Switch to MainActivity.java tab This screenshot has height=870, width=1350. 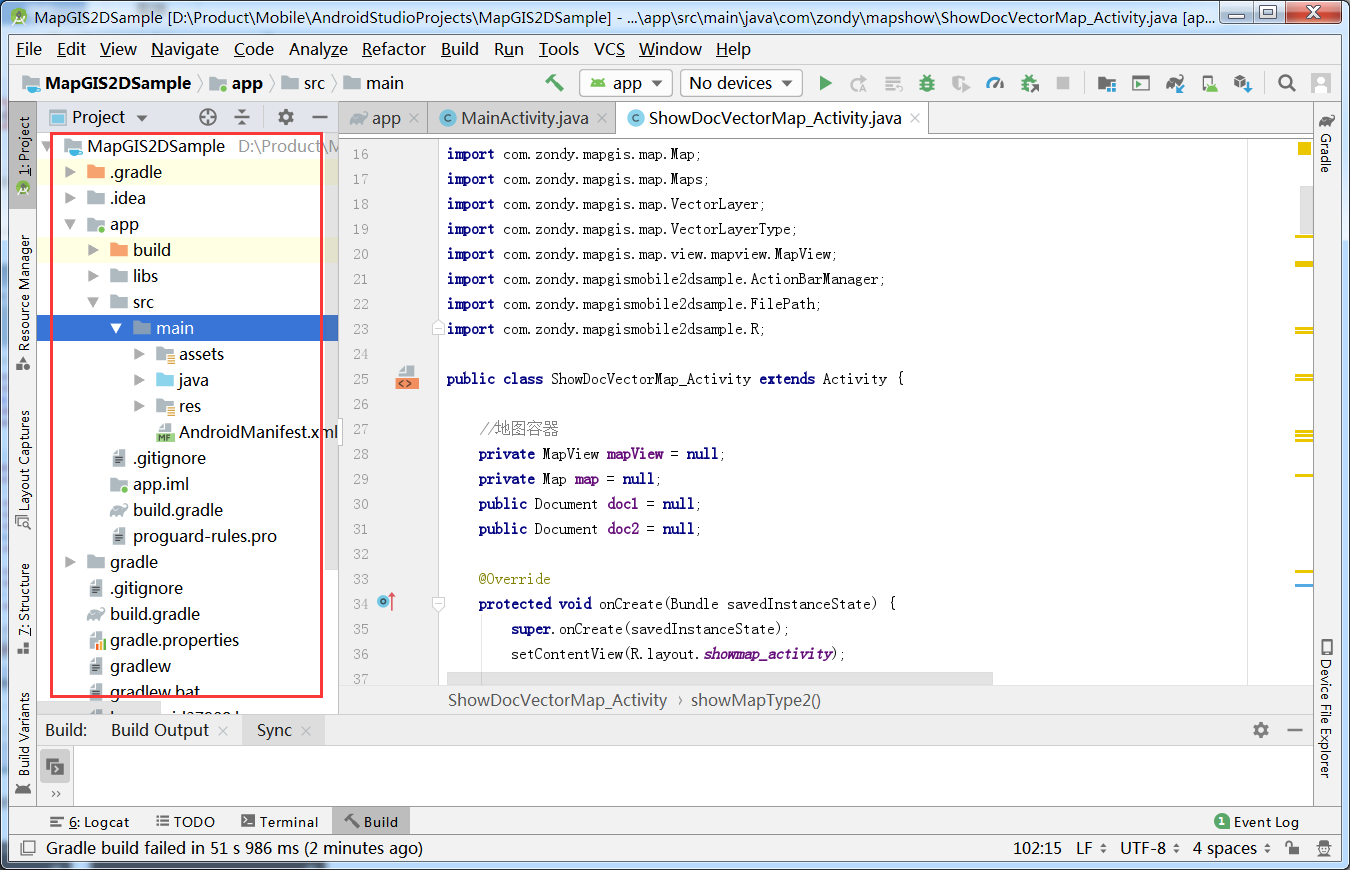click(x=524, y=118)
